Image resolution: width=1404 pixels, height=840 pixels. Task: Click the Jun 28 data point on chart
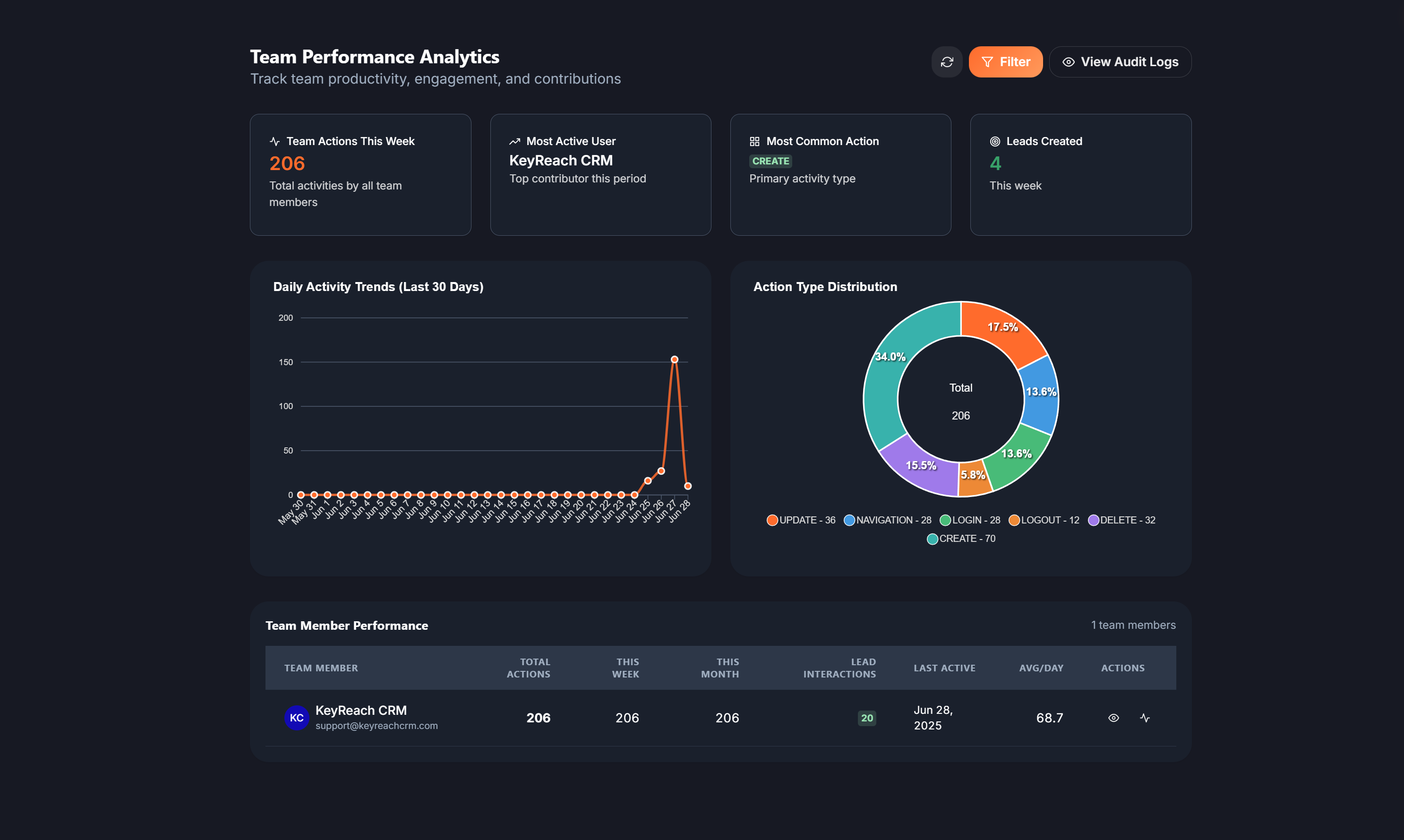point(687,486)
